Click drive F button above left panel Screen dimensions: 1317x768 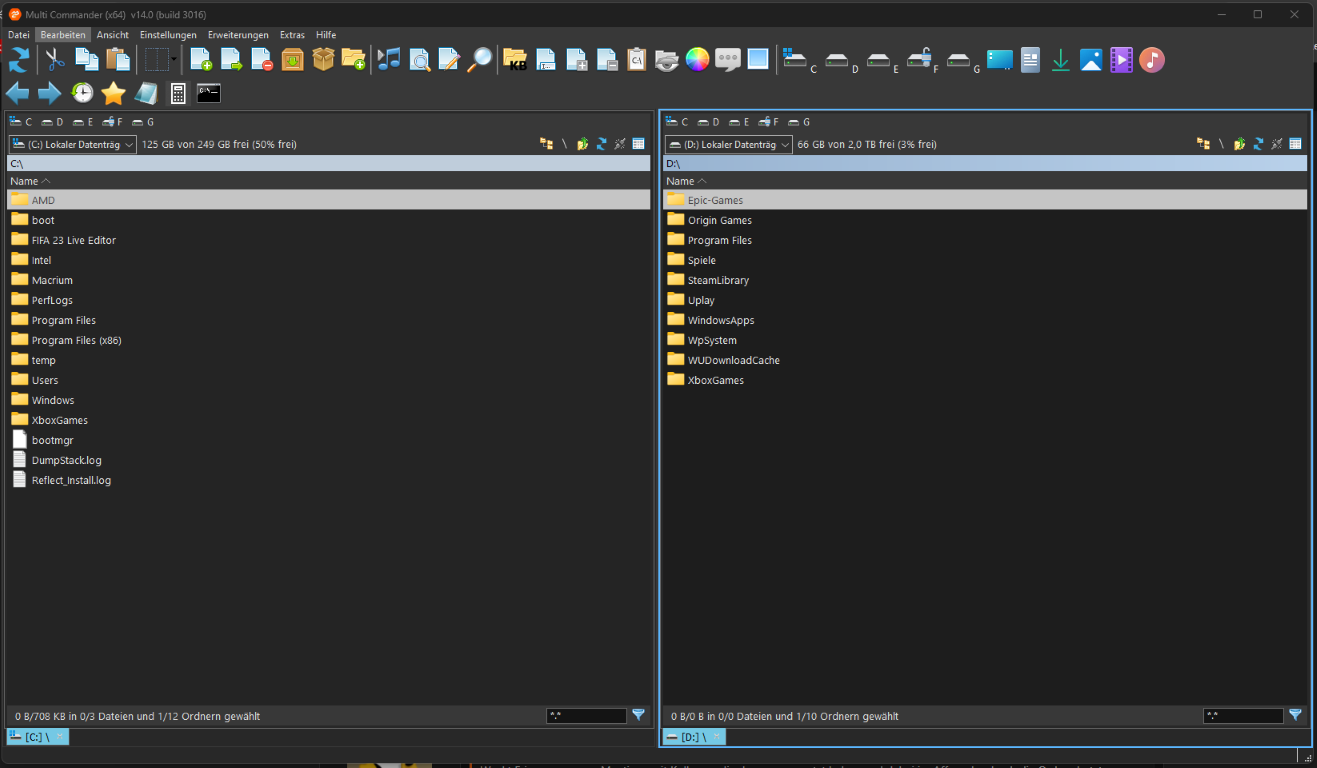point(113,122)
